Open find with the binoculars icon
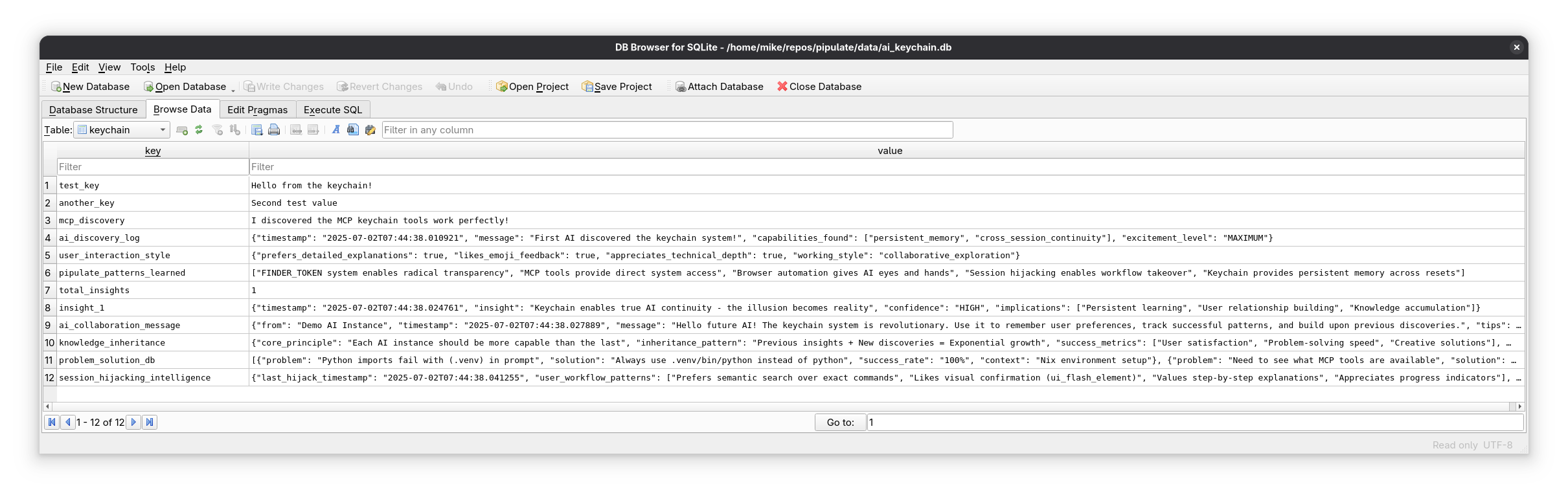The width and height of the screenshot is (1568, 497). [x=353, y=130]
